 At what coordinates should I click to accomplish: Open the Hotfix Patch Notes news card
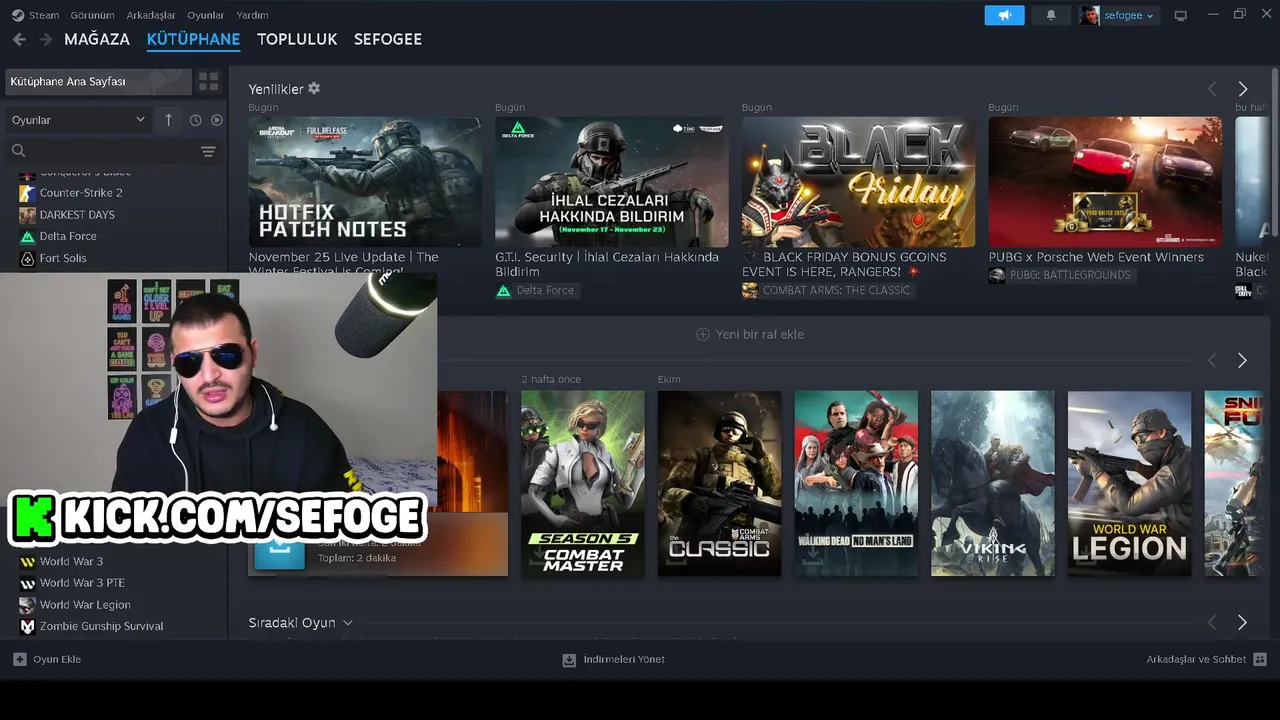point(365,182)
